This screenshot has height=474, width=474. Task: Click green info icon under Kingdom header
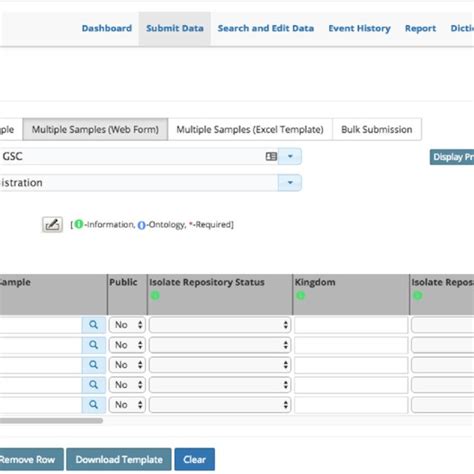coord(300,295)
